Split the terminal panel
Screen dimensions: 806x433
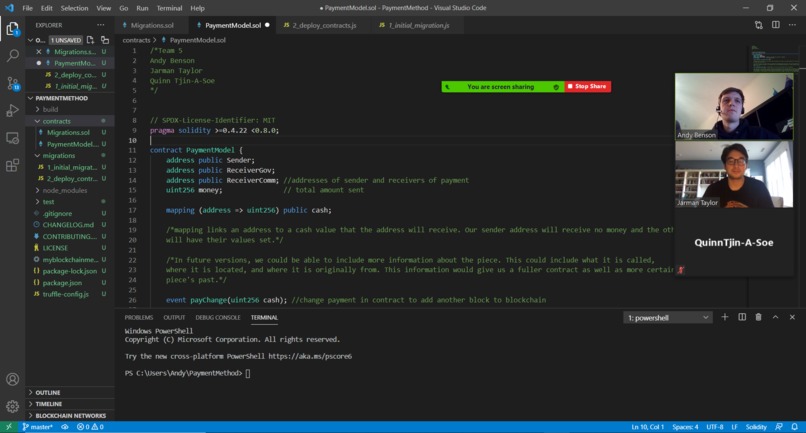tap(742, 317)
